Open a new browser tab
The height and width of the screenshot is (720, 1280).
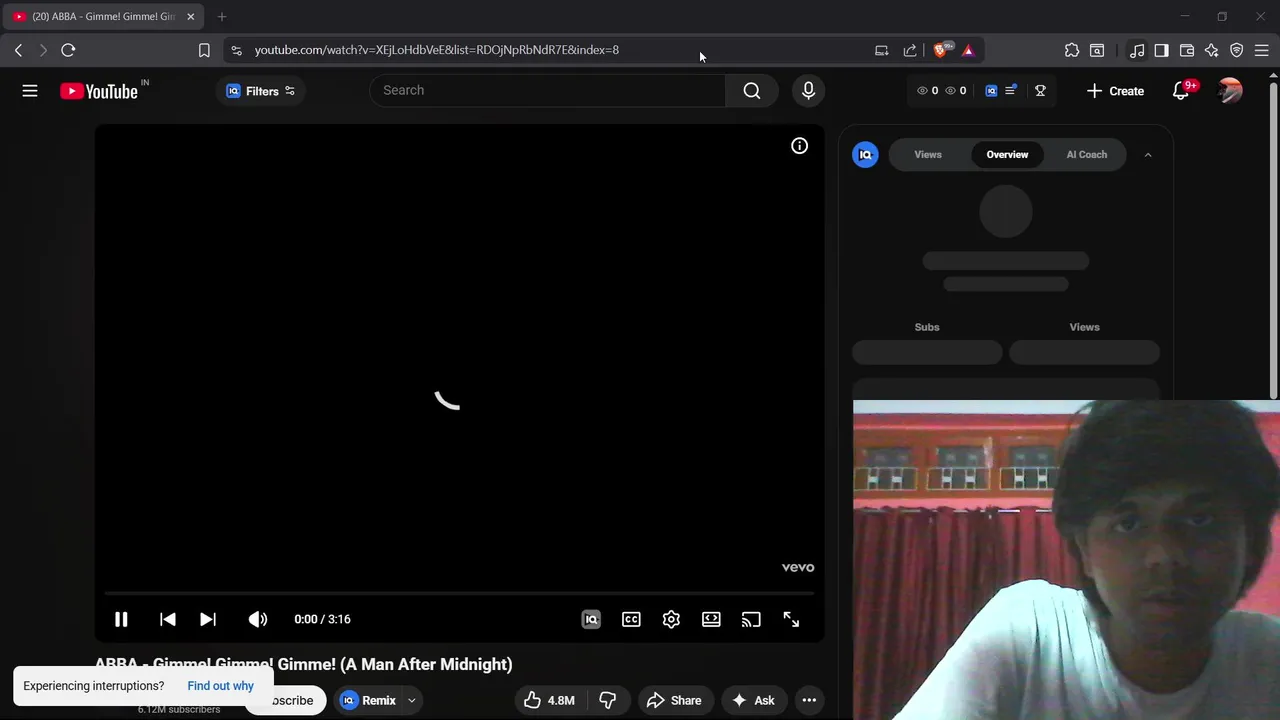tap(222, 16)
